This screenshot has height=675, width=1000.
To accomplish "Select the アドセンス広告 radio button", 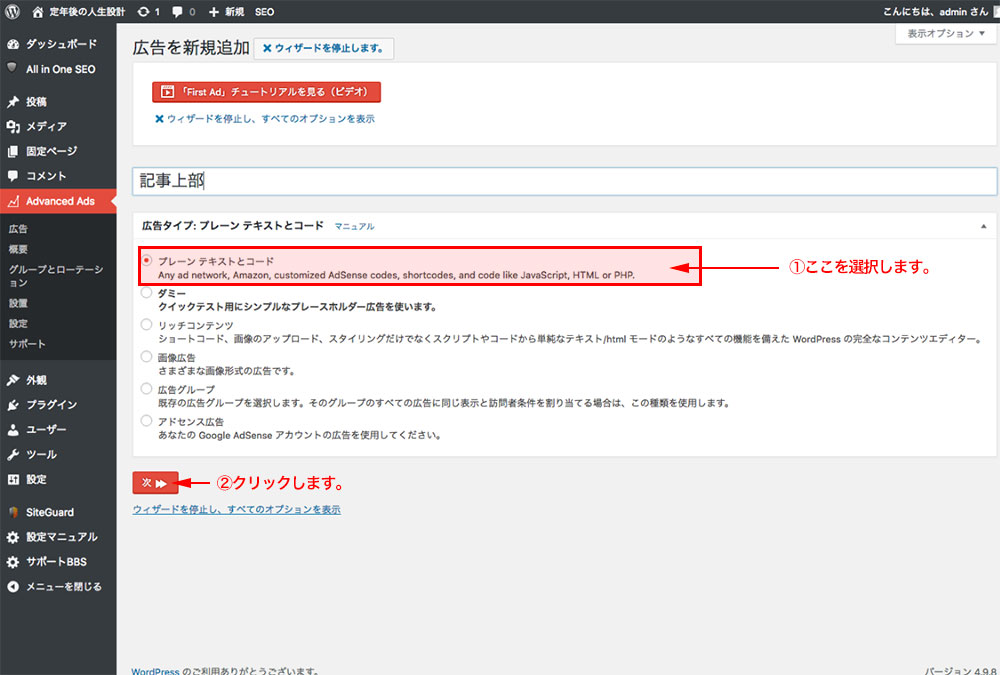I will pos(147,420).
